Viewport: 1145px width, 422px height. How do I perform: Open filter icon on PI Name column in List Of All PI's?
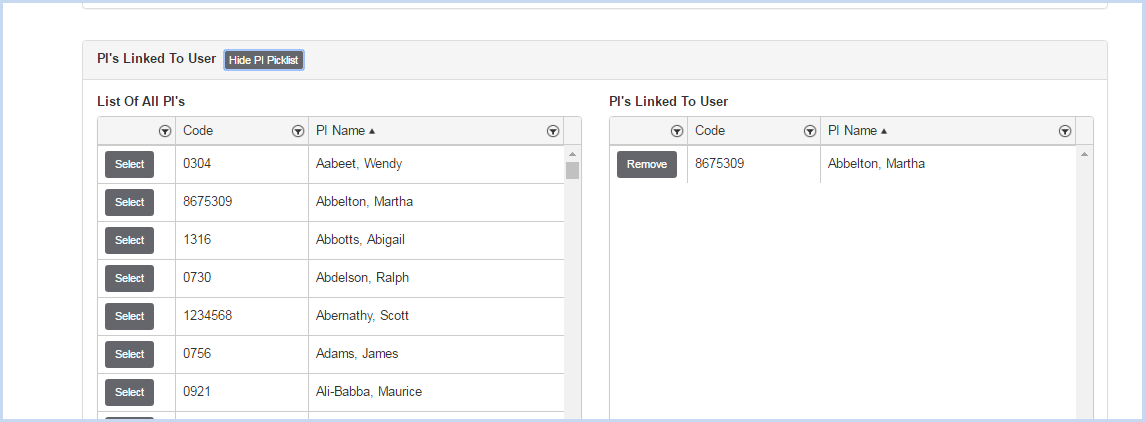click(x=553, y=131)
